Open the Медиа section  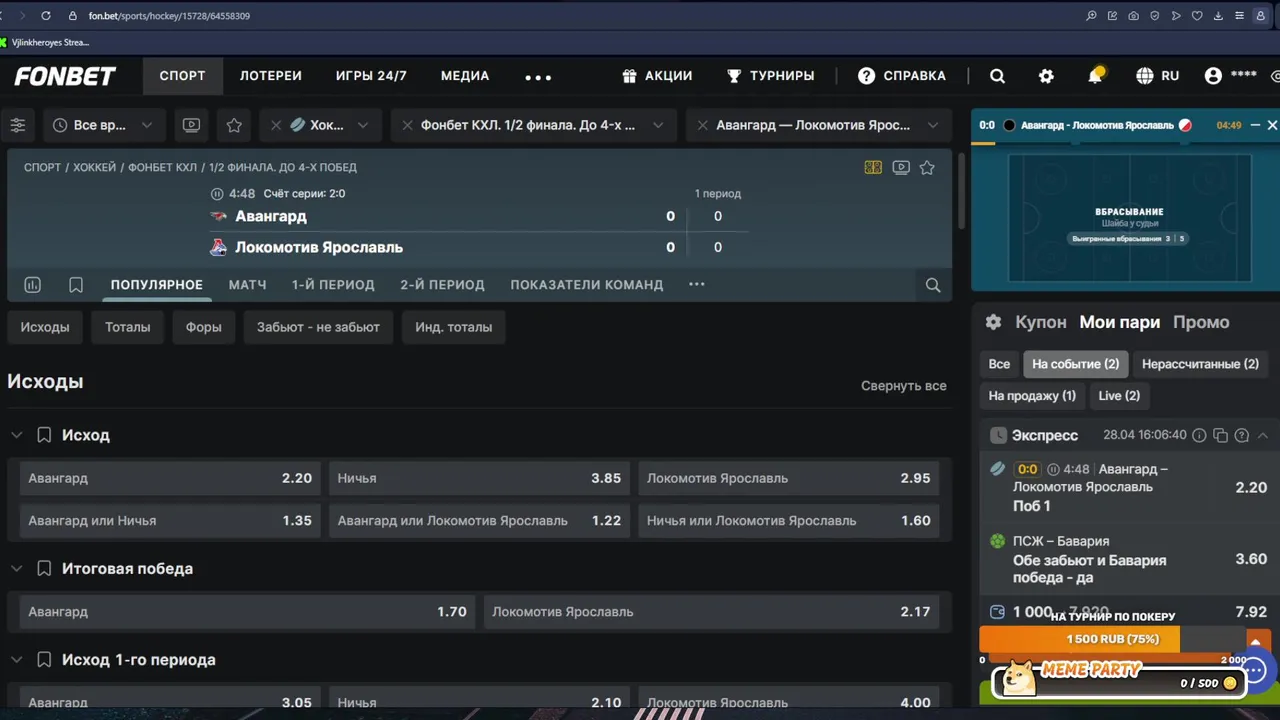[465, 76]
